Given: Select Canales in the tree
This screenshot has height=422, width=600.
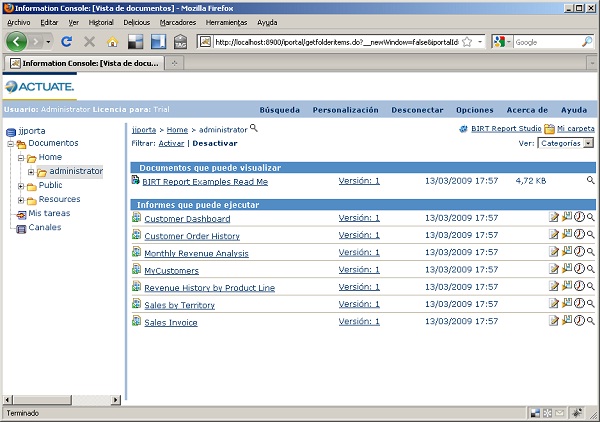Looking at the screenshot, I should tap(45, 227).
